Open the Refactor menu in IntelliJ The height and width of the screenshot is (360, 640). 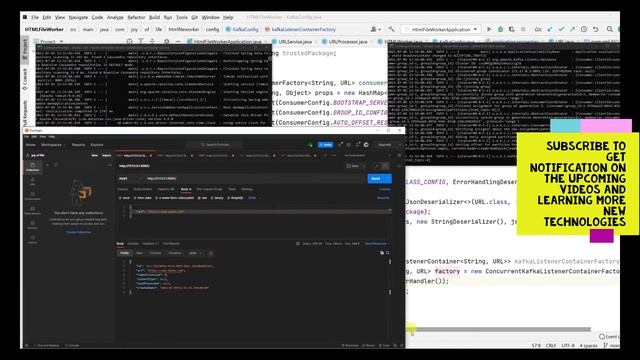pos(136,18)
